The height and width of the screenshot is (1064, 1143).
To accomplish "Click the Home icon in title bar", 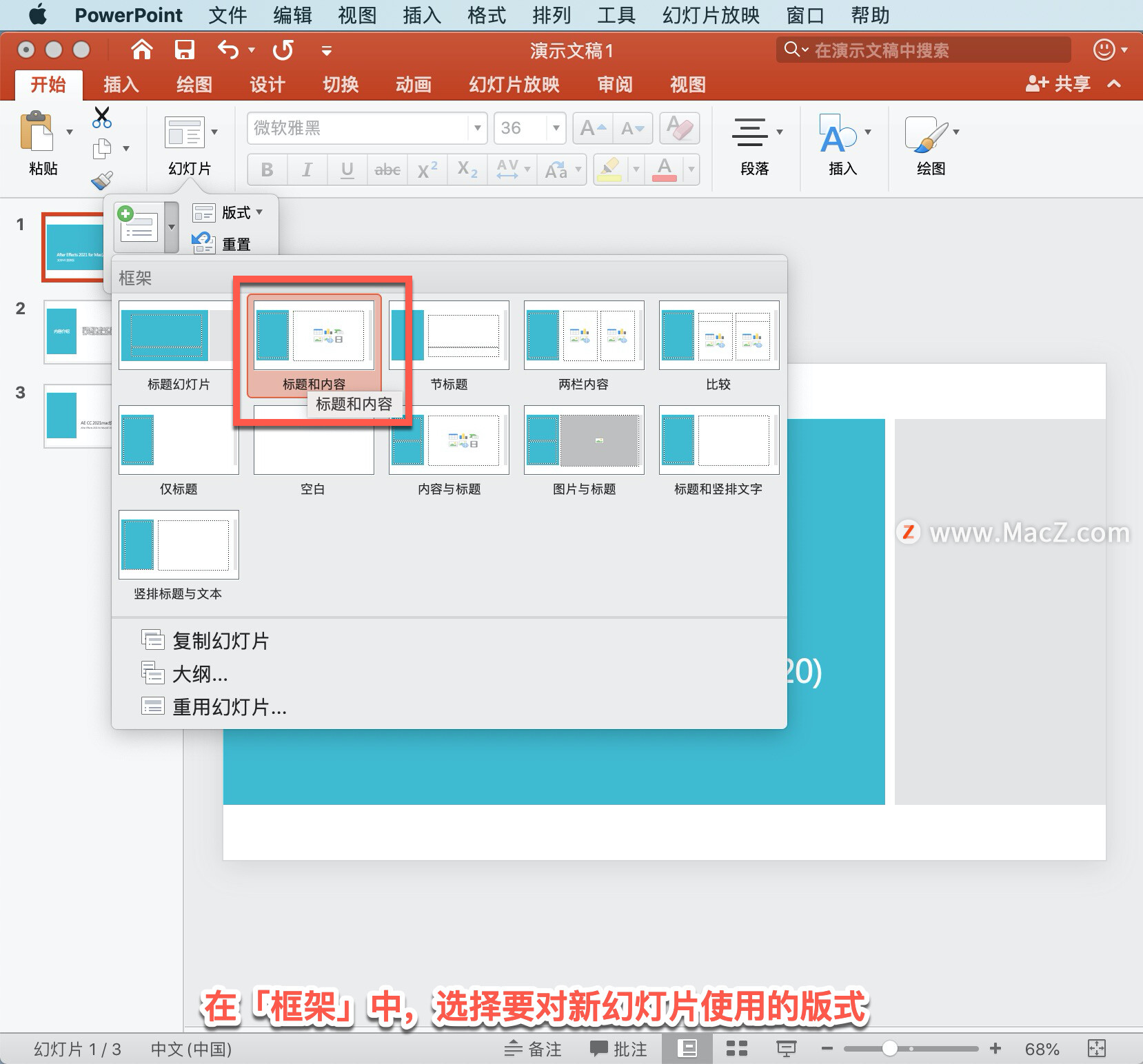I will [x=142, y=50].
